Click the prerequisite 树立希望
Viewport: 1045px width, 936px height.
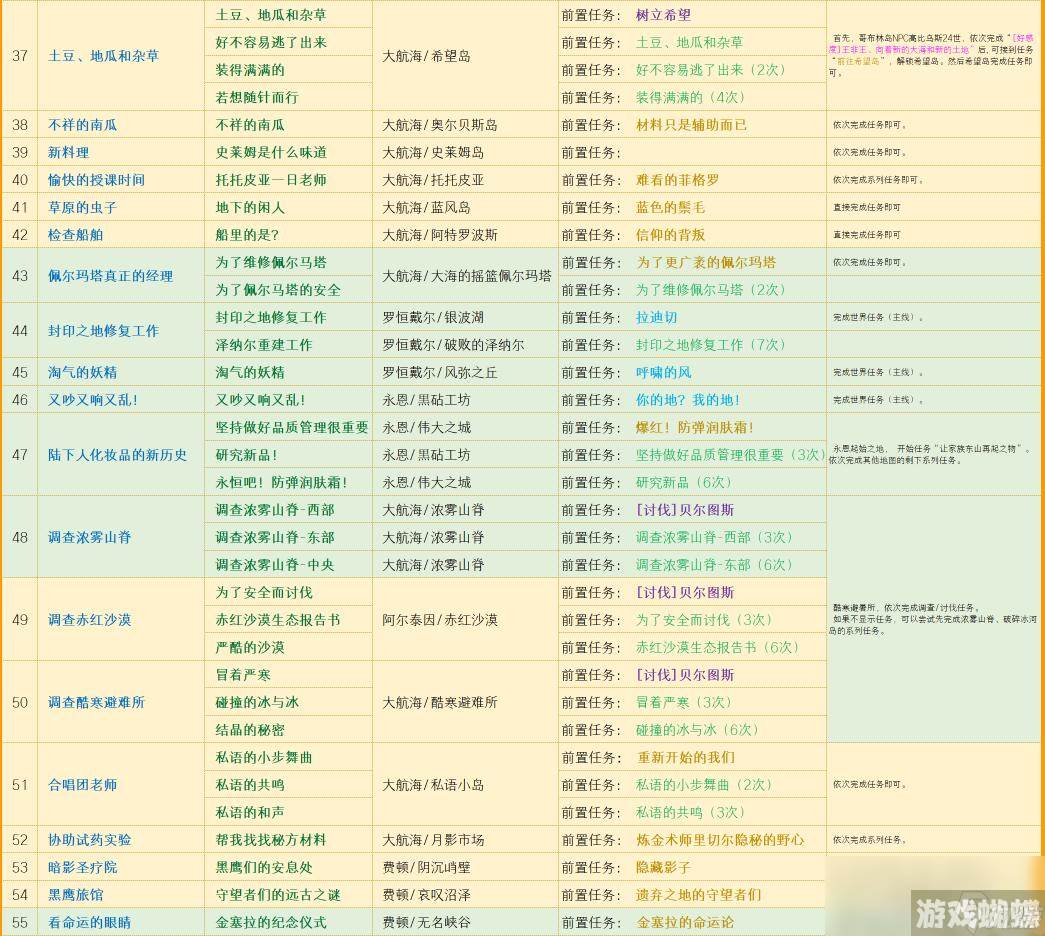(x=663, y=15)
